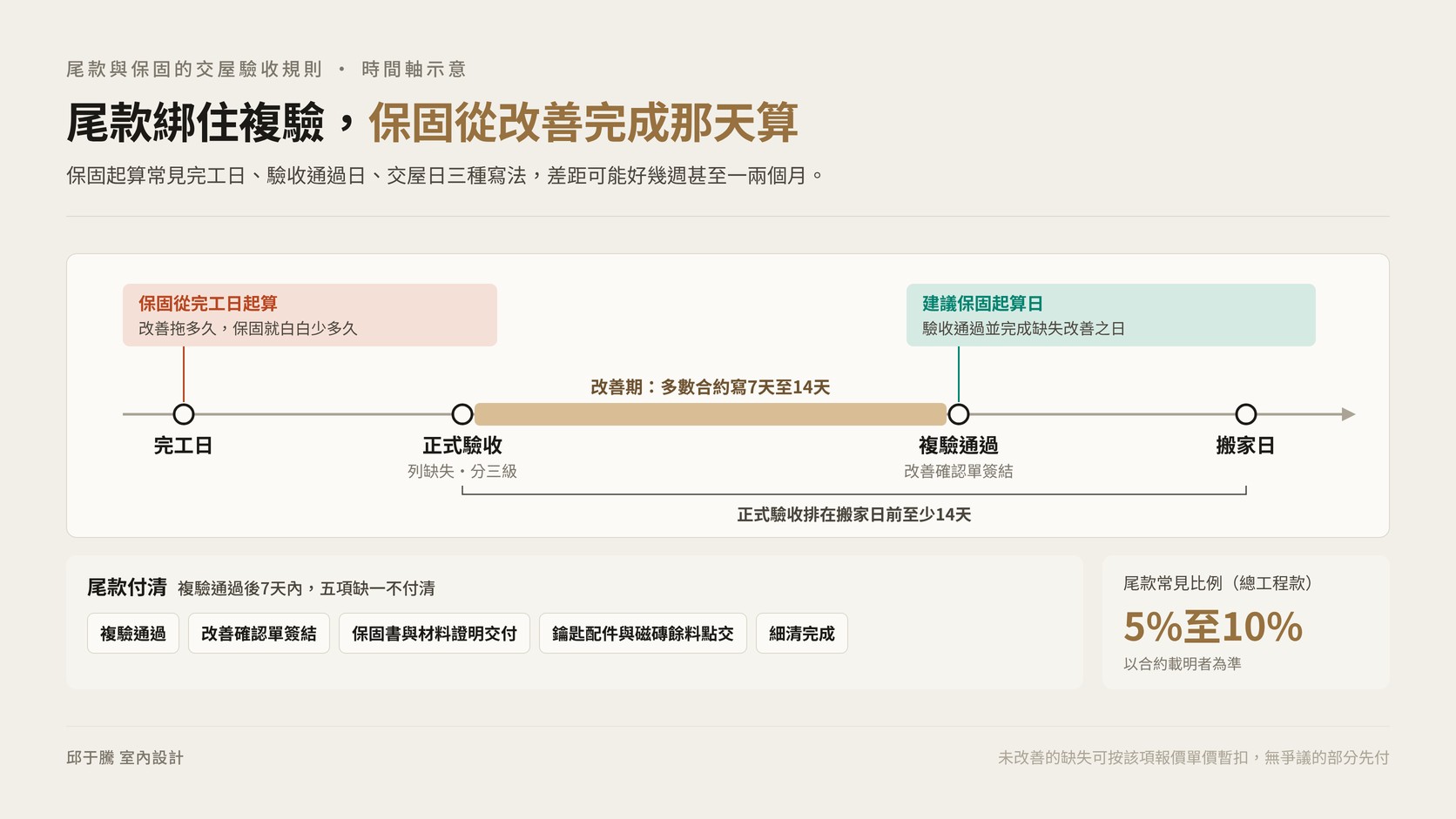Screen dimensions: 1456x819
Task: Click the 鑰匙配件與磁磚餘料點交 chip
Action: pos(643,634)
